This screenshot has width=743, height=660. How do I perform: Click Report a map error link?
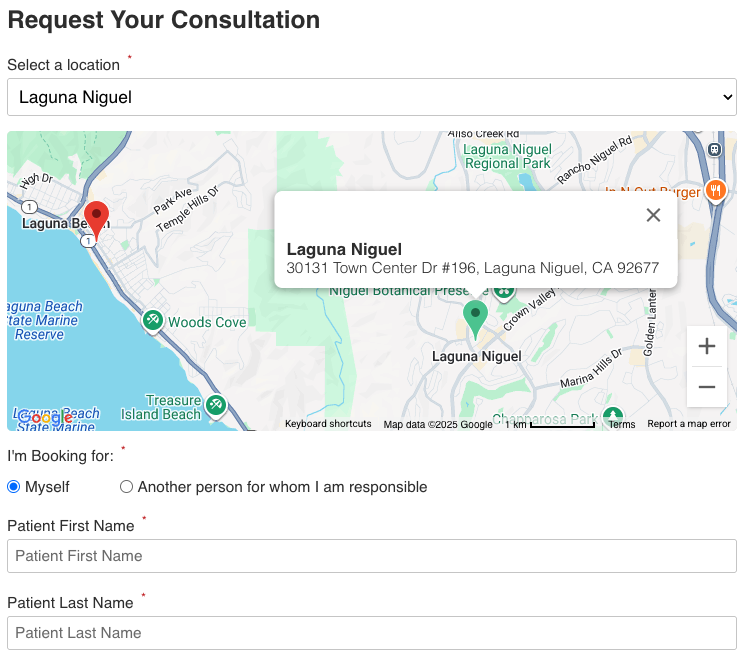point(689,424)
